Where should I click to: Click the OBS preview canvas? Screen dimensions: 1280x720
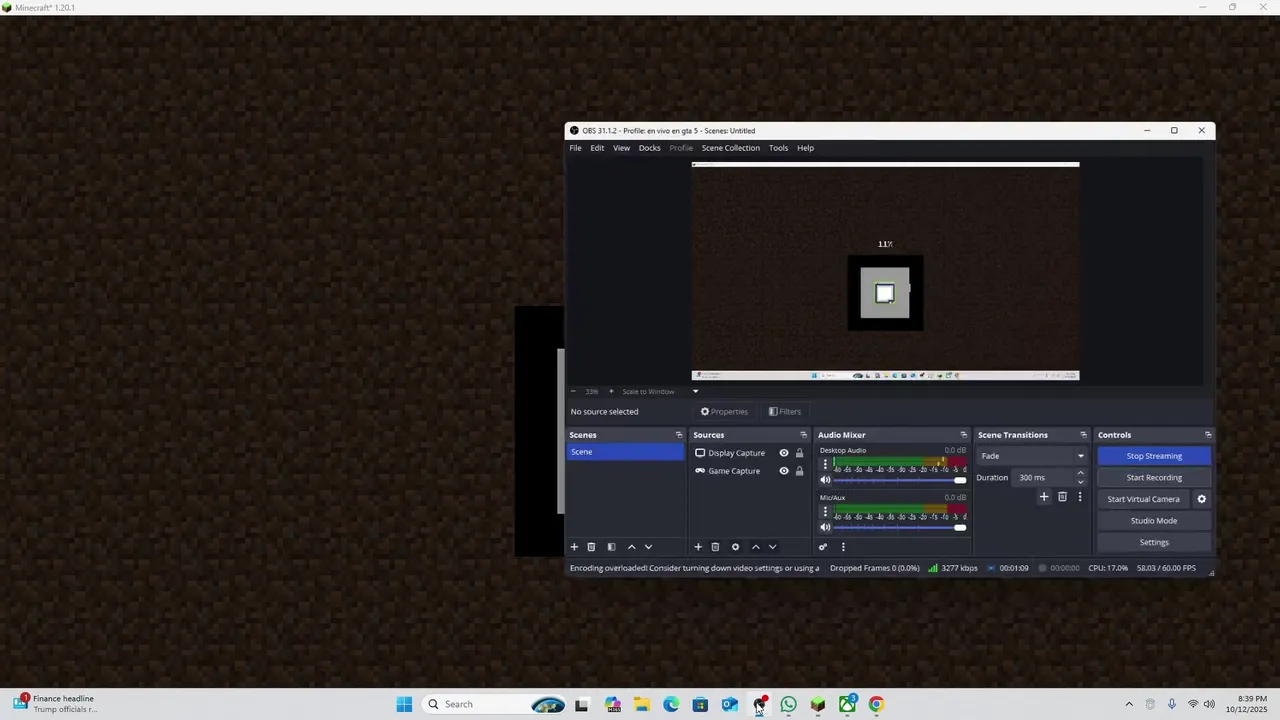pyautogui.click(x=885, y=271)
